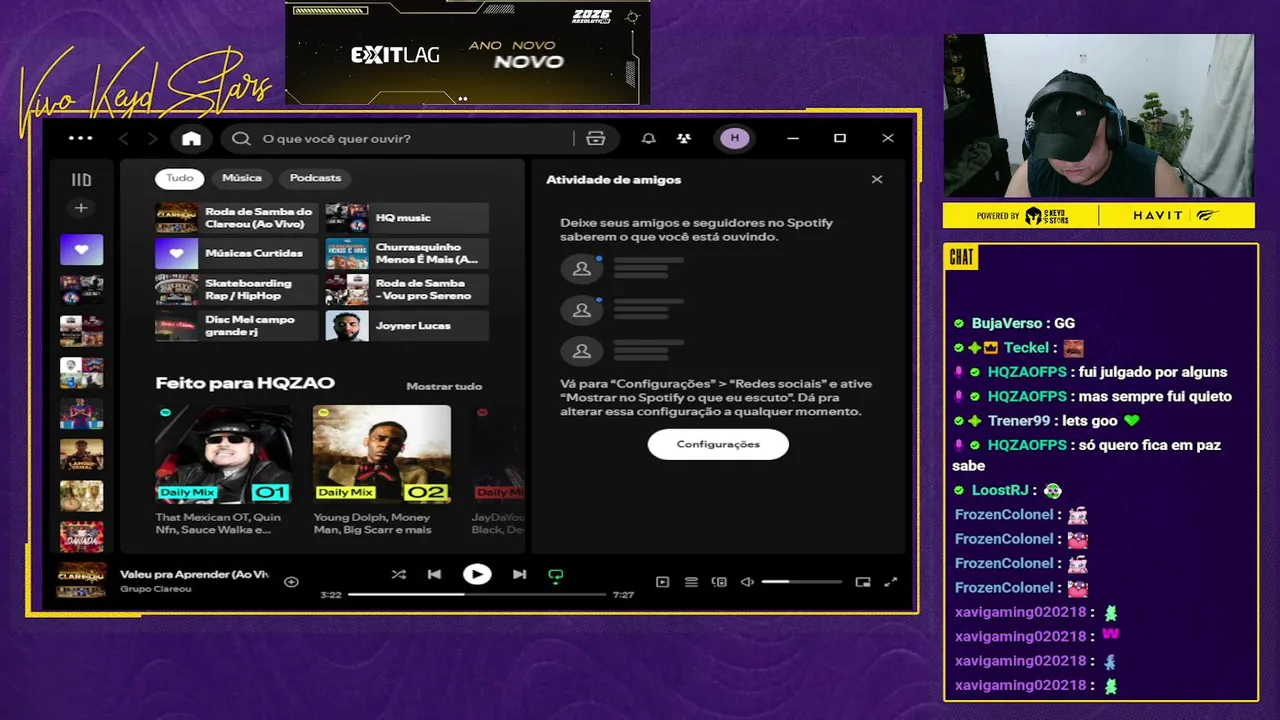
Task: Click total duration '7:27'
Action: [x=623, y=595]
